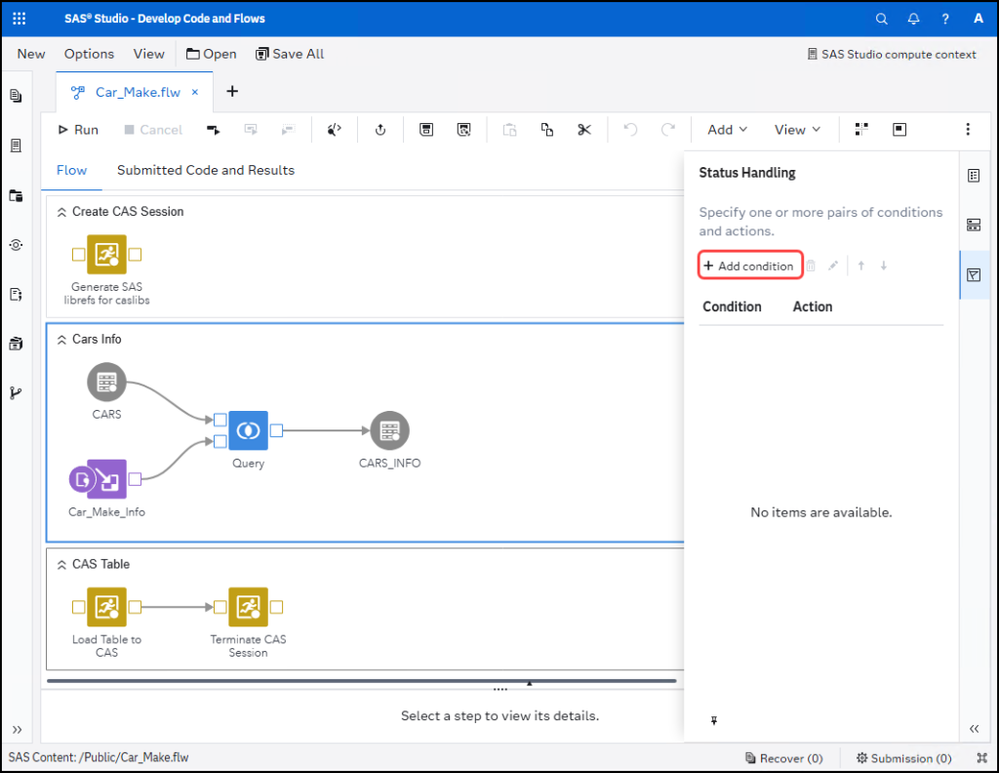999x773 pixels.
Task: Click the details pane resize handle dots
Action: coord(500,690)
